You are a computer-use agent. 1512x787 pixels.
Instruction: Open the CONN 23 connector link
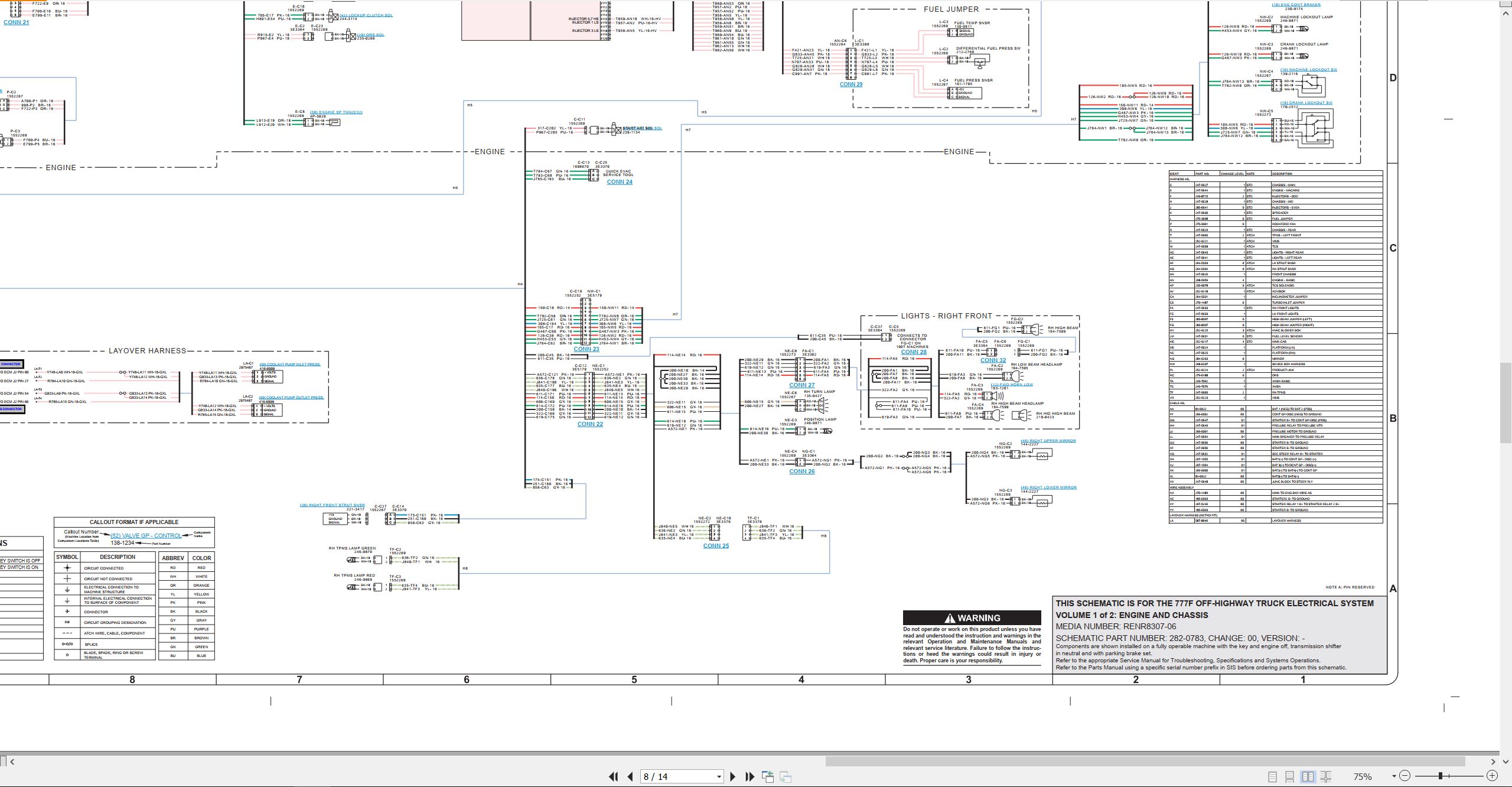[586, 349]
